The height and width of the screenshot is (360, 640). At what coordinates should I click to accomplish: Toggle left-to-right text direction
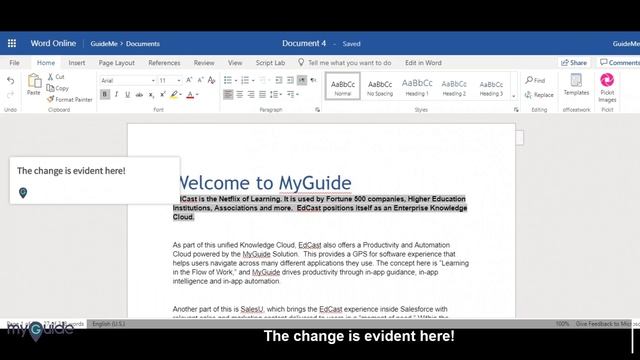(302, 80)
